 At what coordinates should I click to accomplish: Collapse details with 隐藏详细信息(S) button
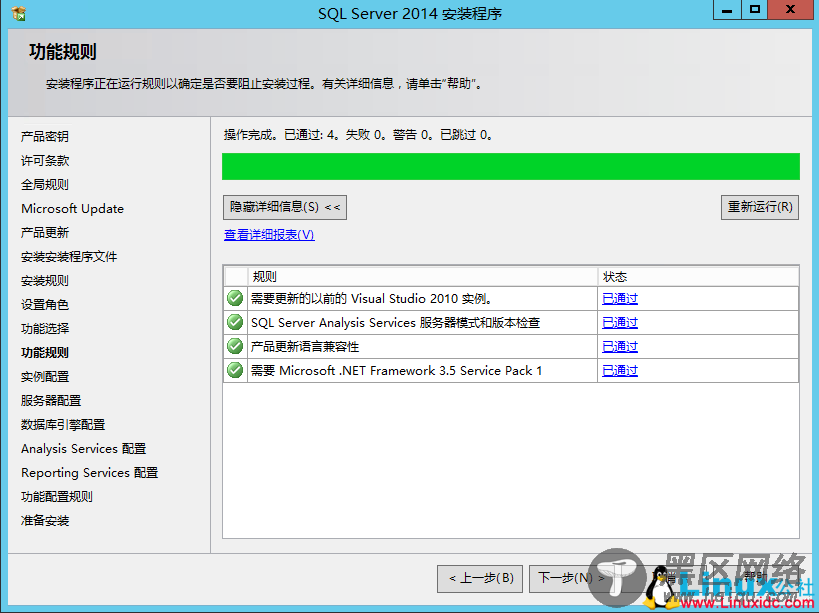(285, 207)
